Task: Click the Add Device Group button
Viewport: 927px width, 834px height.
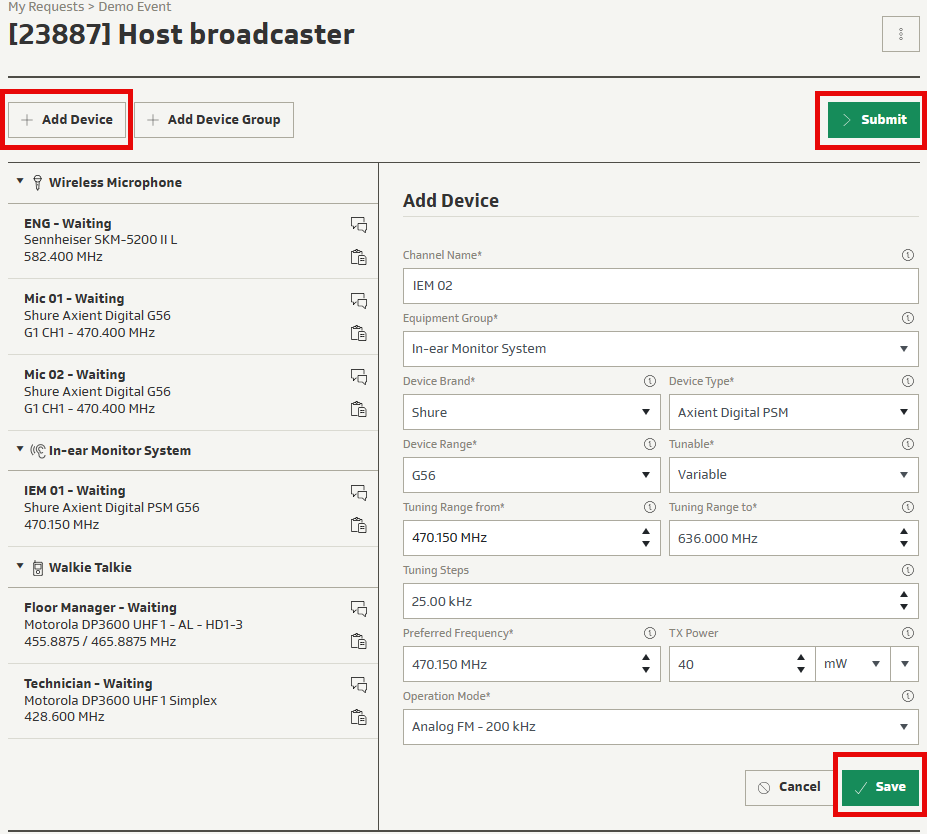Action: (214, 120)
